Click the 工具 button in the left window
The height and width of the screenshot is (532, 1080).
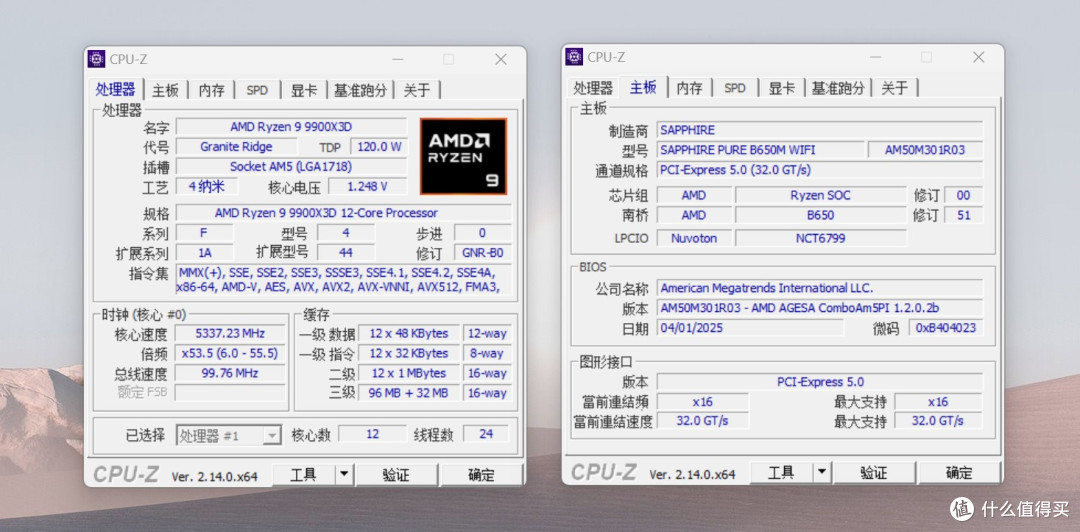pyautogui.click(x=303, y=474)
